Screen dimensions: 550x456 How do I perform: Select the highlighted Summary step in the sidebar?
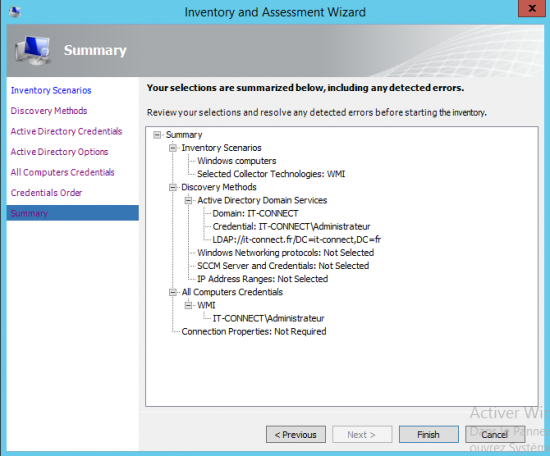(x=73, y=213)
